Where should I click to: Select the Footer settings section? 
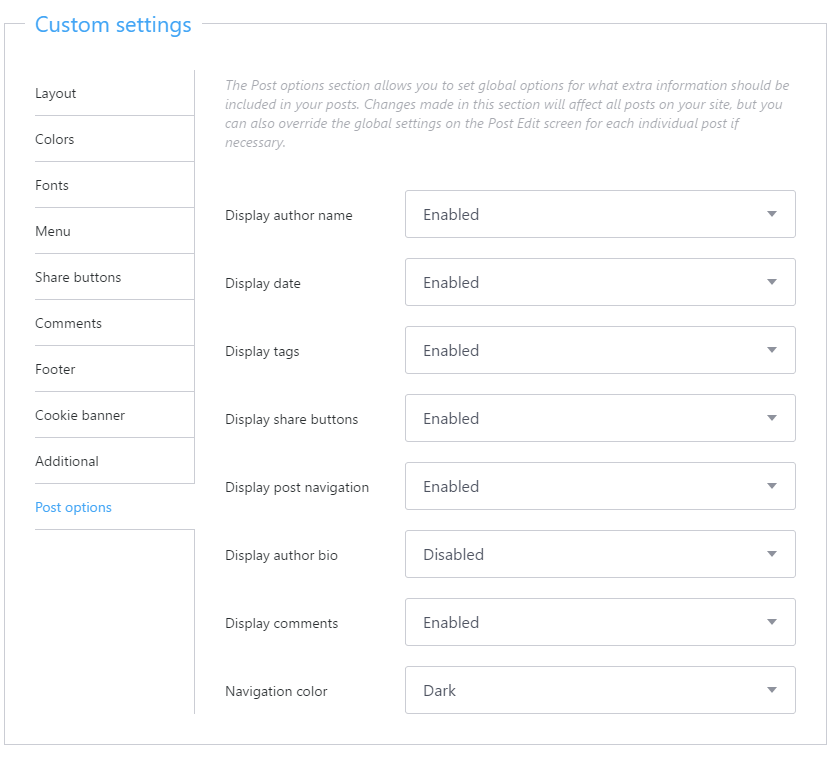pyautogui.click(x=55, y=369)
